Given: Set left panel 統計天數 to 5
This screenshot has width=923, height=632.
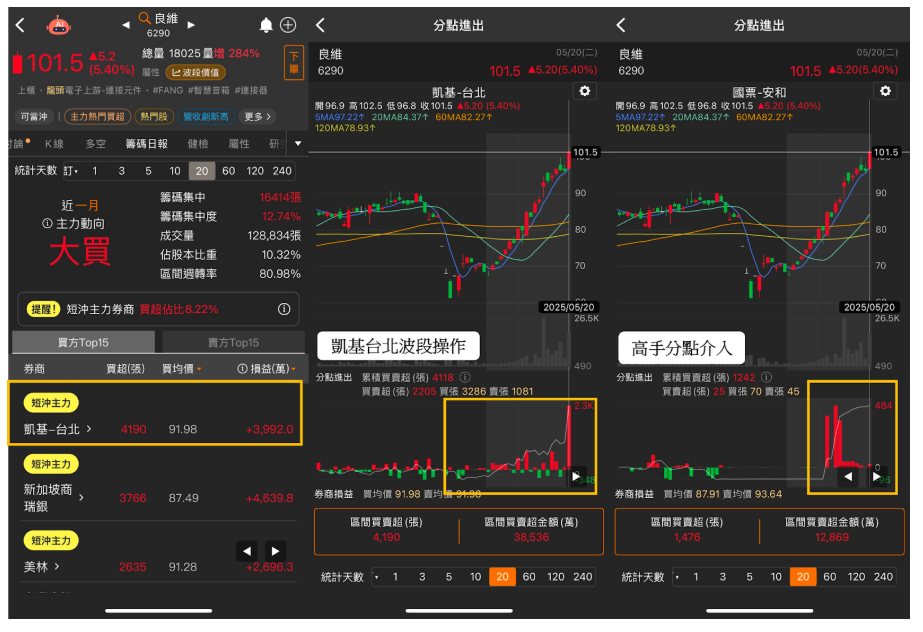Looking at the screenshot, I should coord(148,171).
